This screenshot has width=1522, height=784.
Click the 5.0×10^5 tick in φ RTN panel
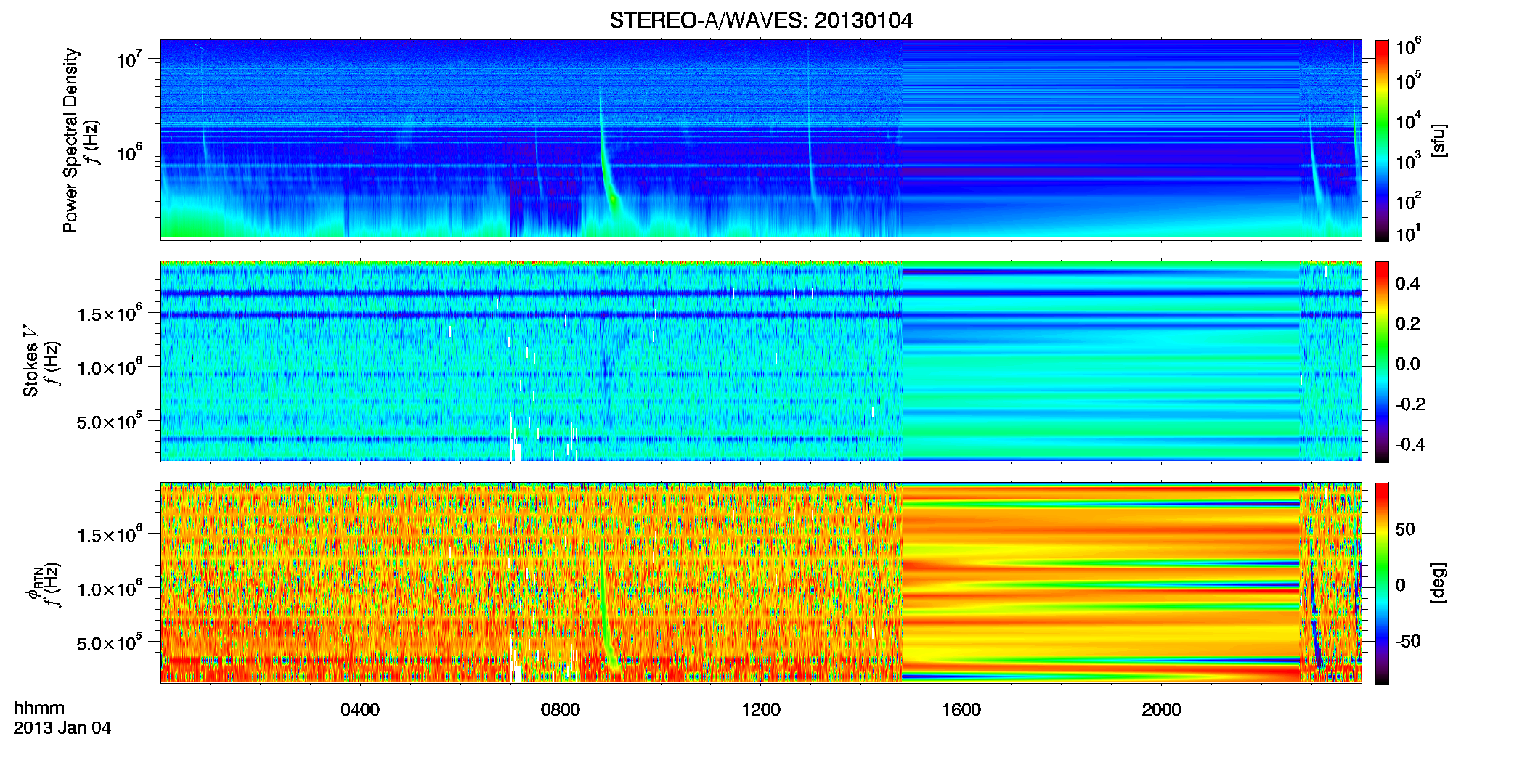[109, 642]
